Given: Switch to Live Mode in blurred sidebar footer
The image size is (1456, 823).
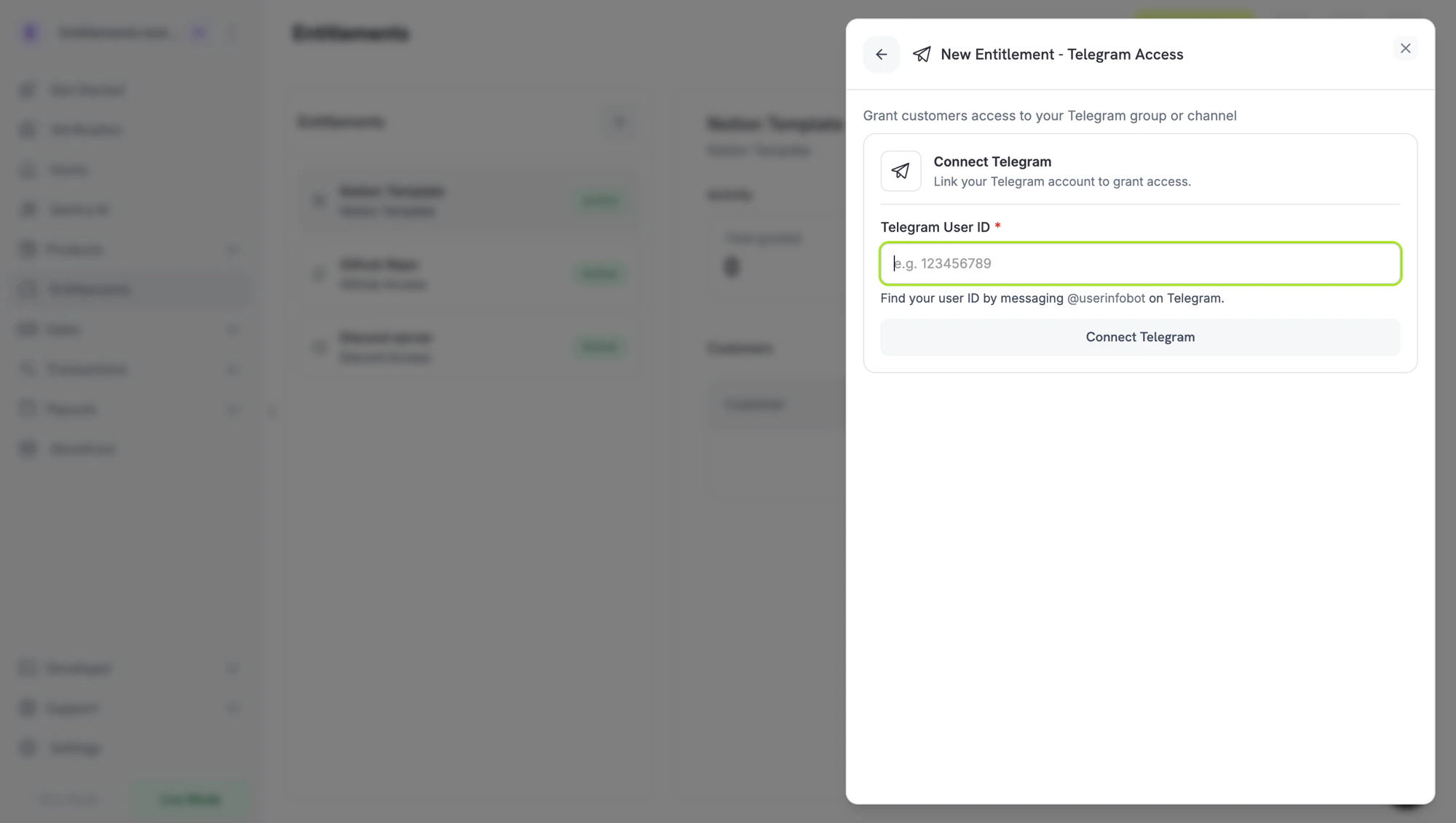Looking at the screenshot, I should coord(190,799).
